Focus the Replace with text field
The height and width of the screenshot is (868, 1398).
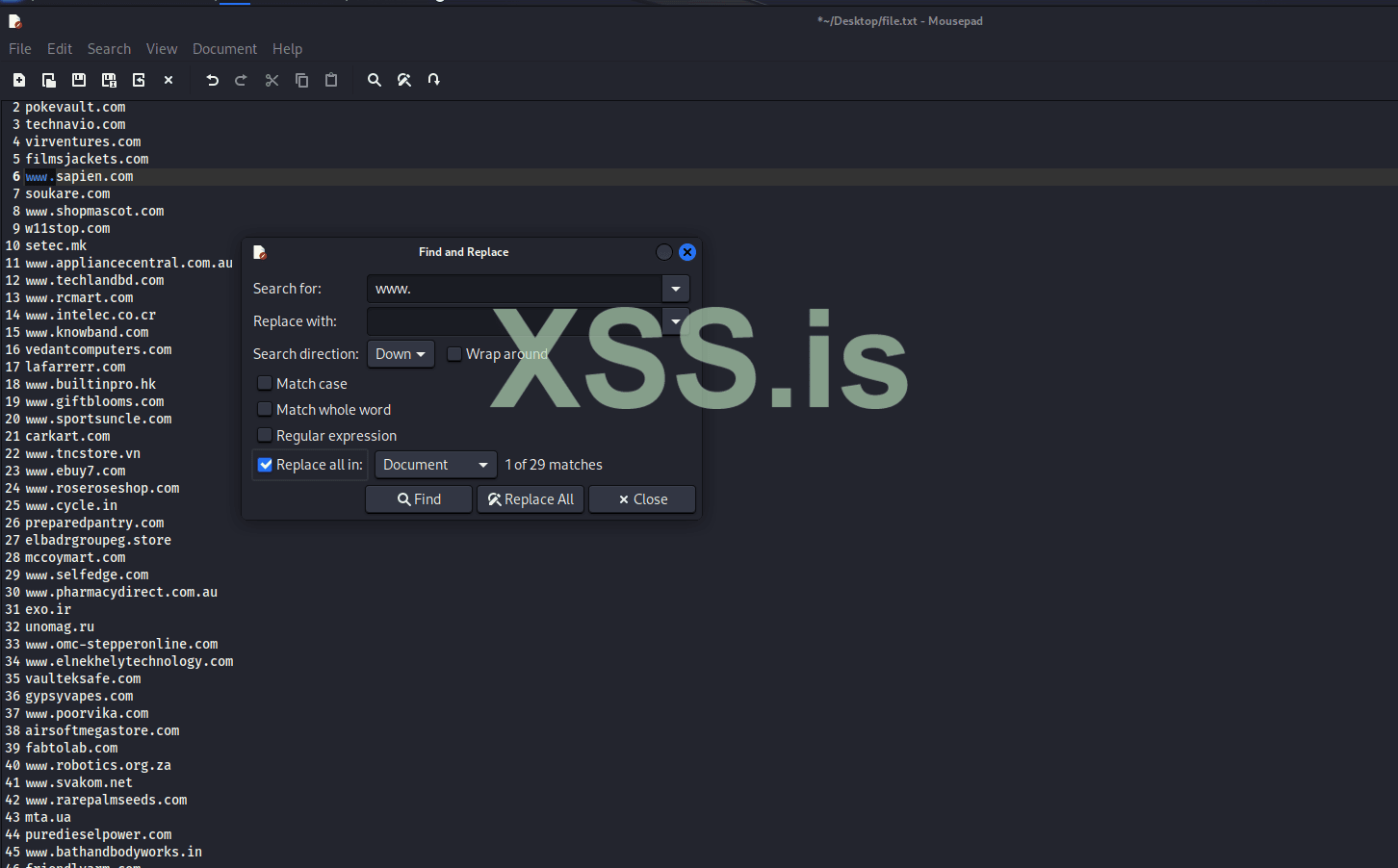point(515,321)
